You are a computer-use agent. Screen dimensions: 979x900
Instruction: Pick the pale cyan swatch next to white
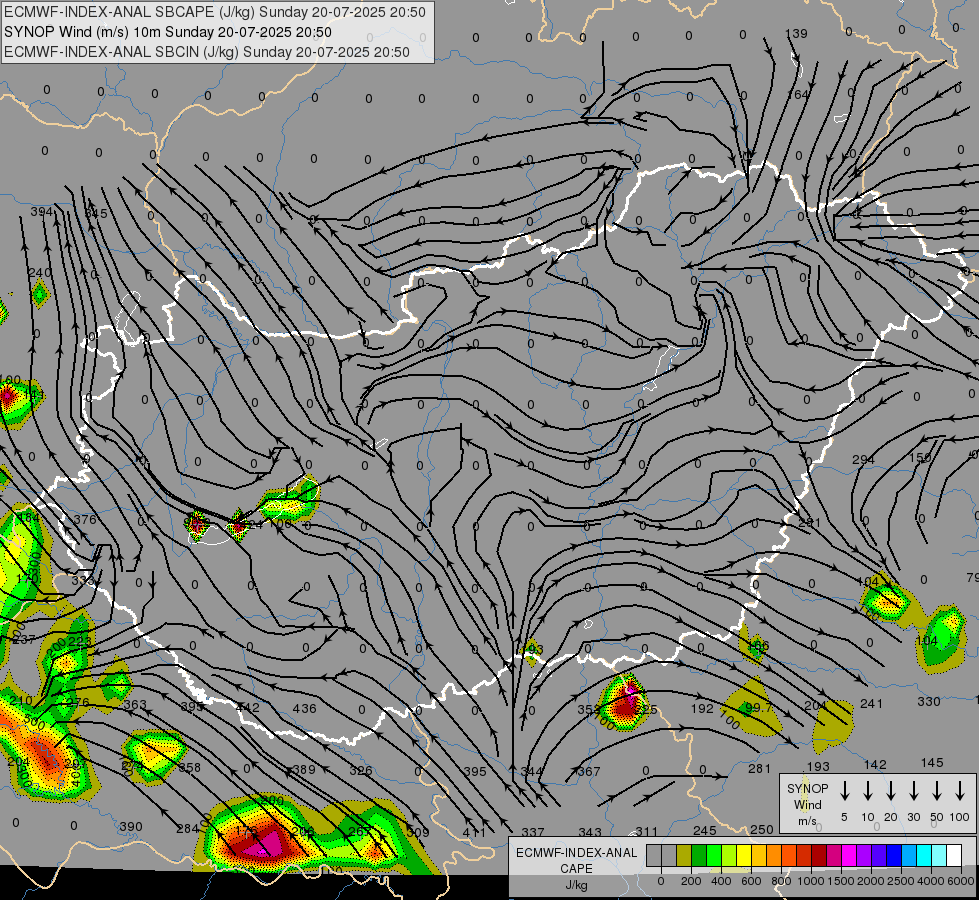point(939,855)
